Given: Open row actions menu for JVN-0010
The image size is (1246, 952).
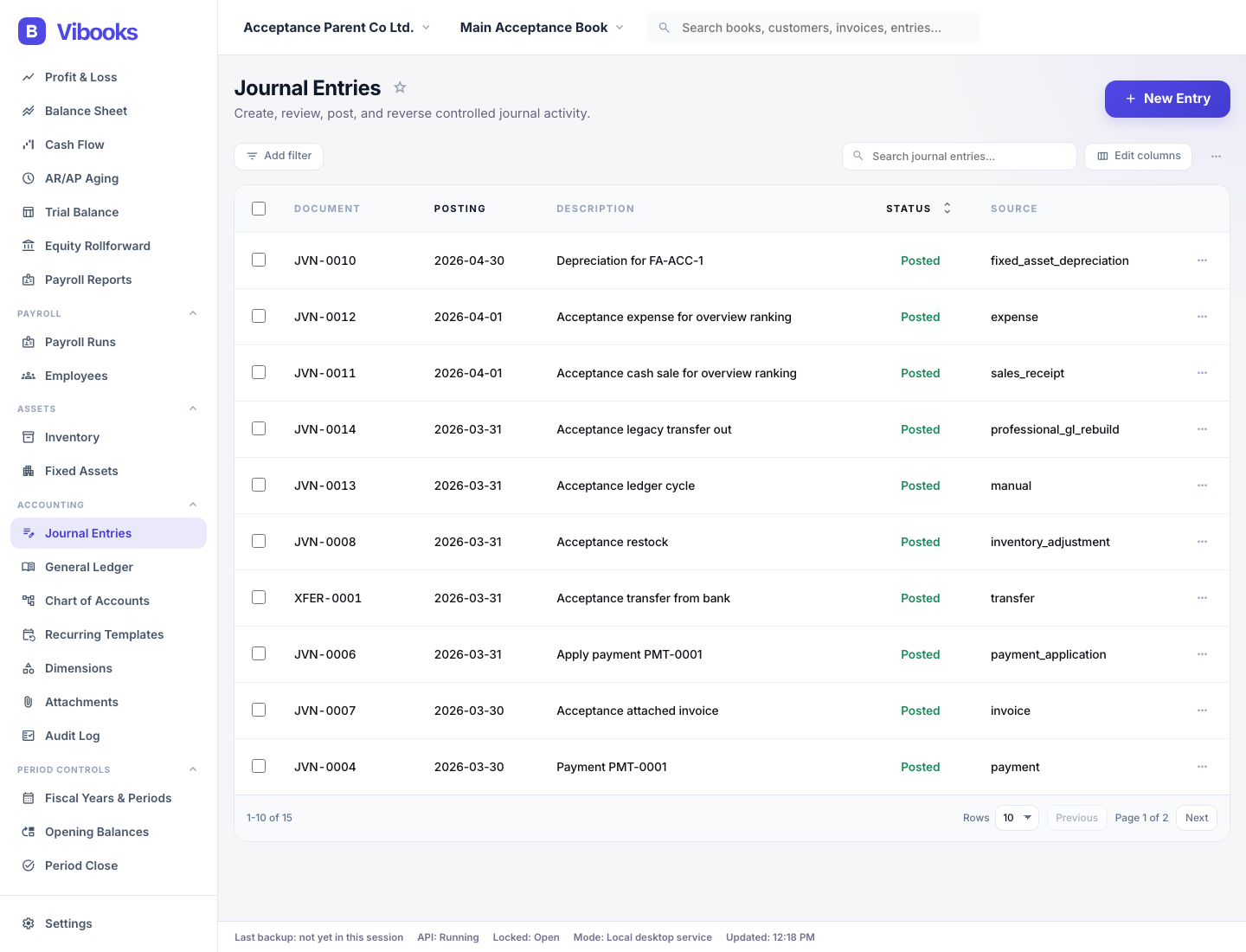Looking at the screenshot, I should 1202,261.
